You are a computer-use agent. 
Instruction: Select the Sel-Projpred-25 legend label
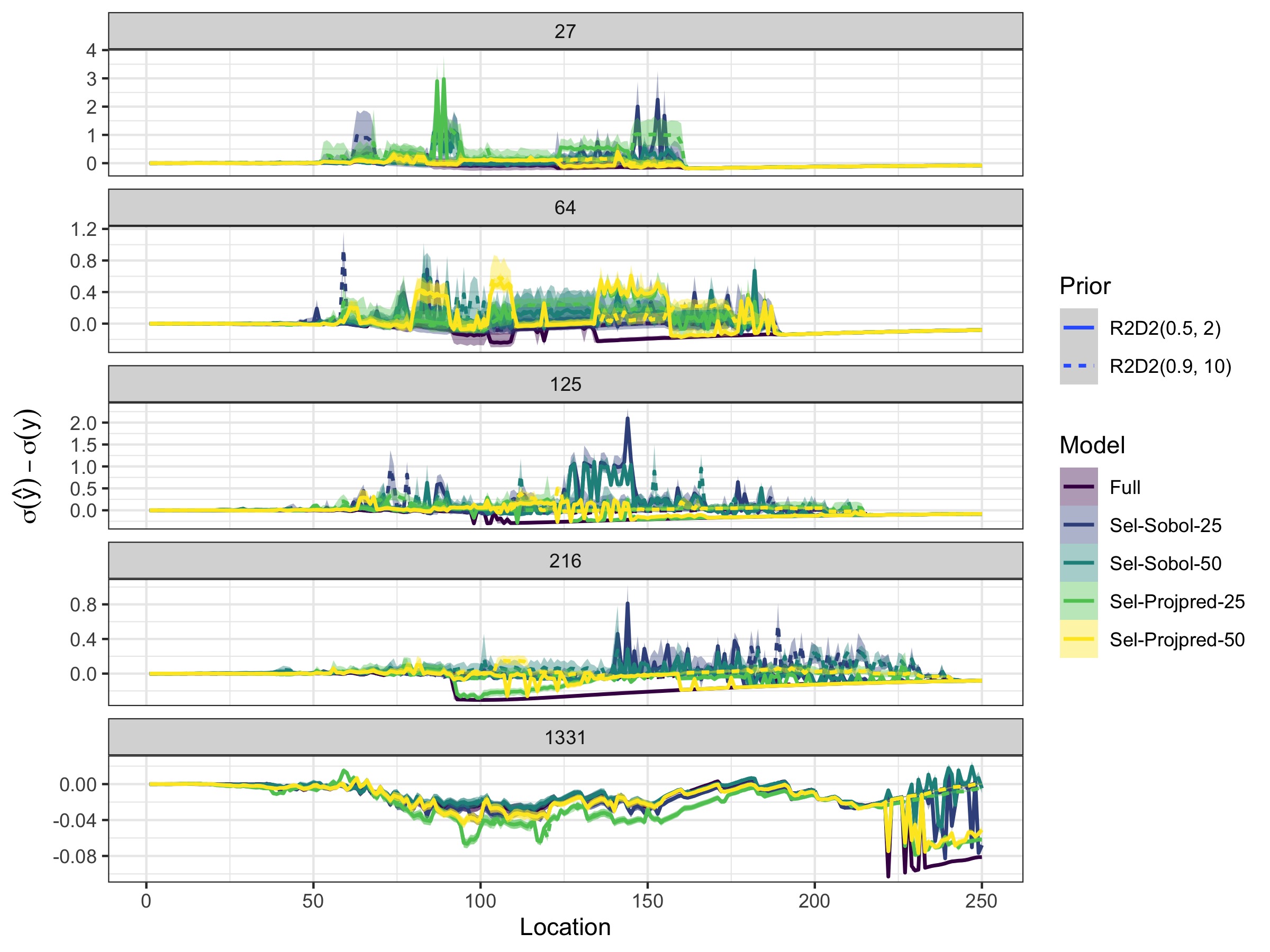(1177, 601)
